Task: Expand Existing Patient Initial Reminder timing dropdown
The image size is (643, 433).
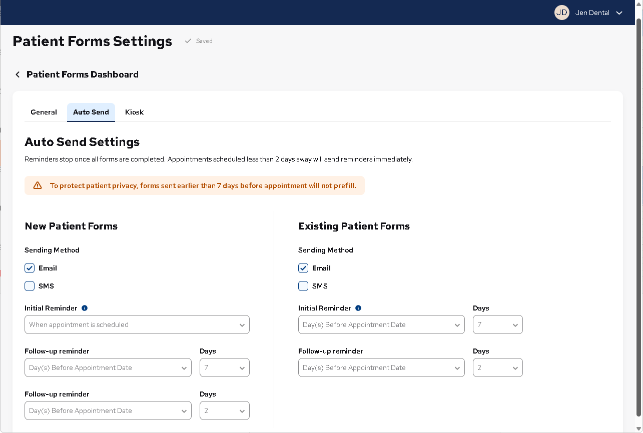Action: (381, 325)
